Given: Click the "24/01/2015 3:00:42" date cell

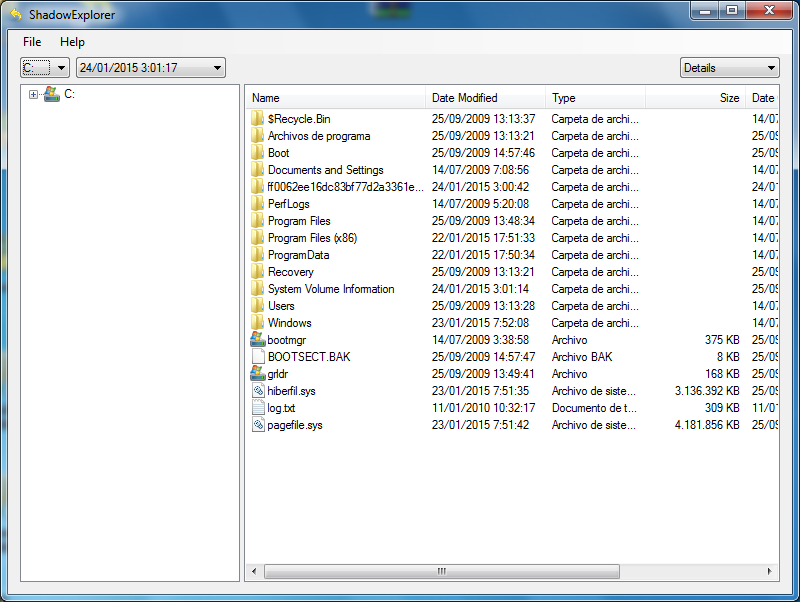Looking at the screenshot, I should pyautogui.click(x=480, y=187).
